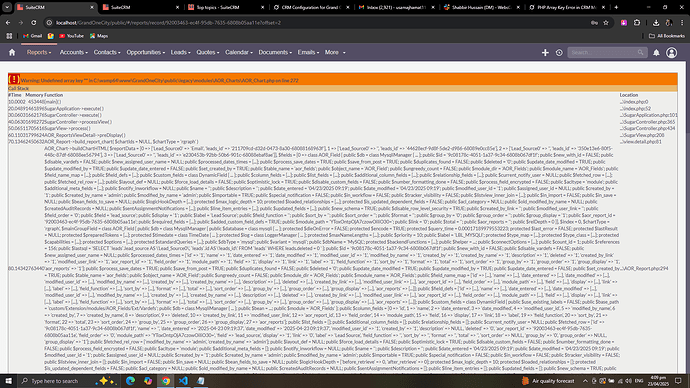
Task: Close the Top topics - SuiteCRM tab
Action: coord(263,7)
